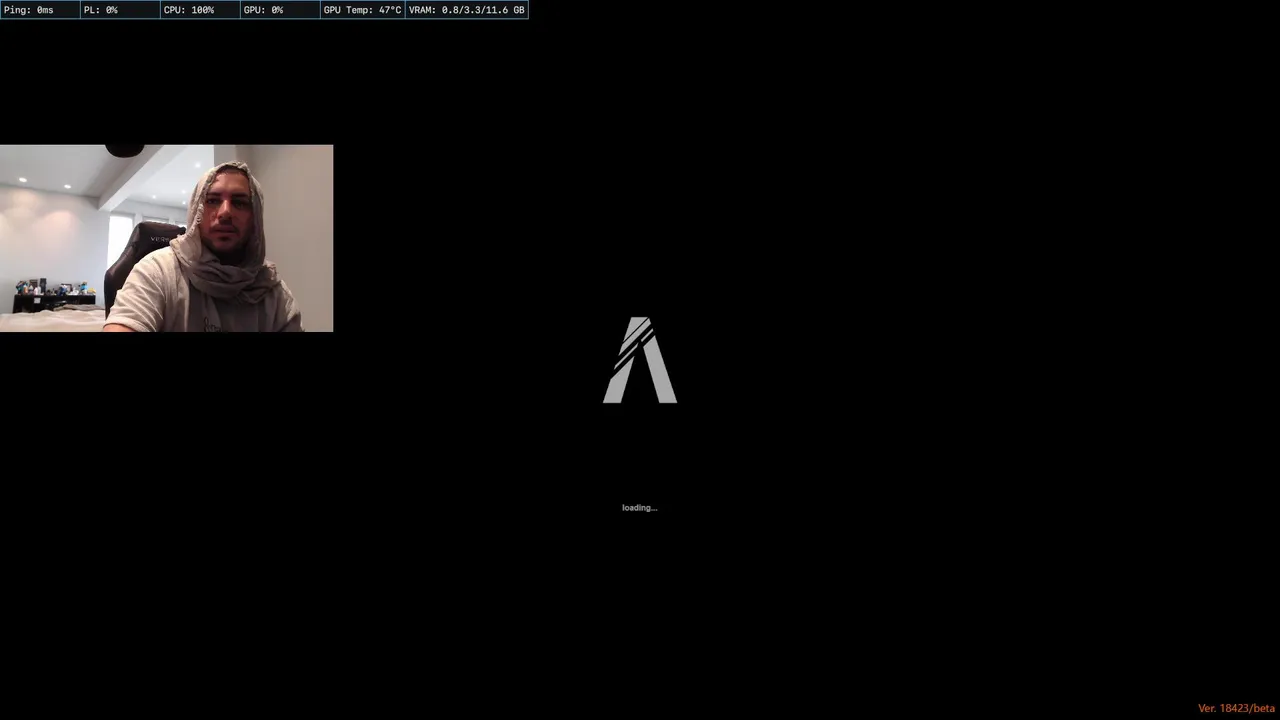Click the Ver. 18423/beta version label
1280x720 pixels.
click(x=1236, y=708)
